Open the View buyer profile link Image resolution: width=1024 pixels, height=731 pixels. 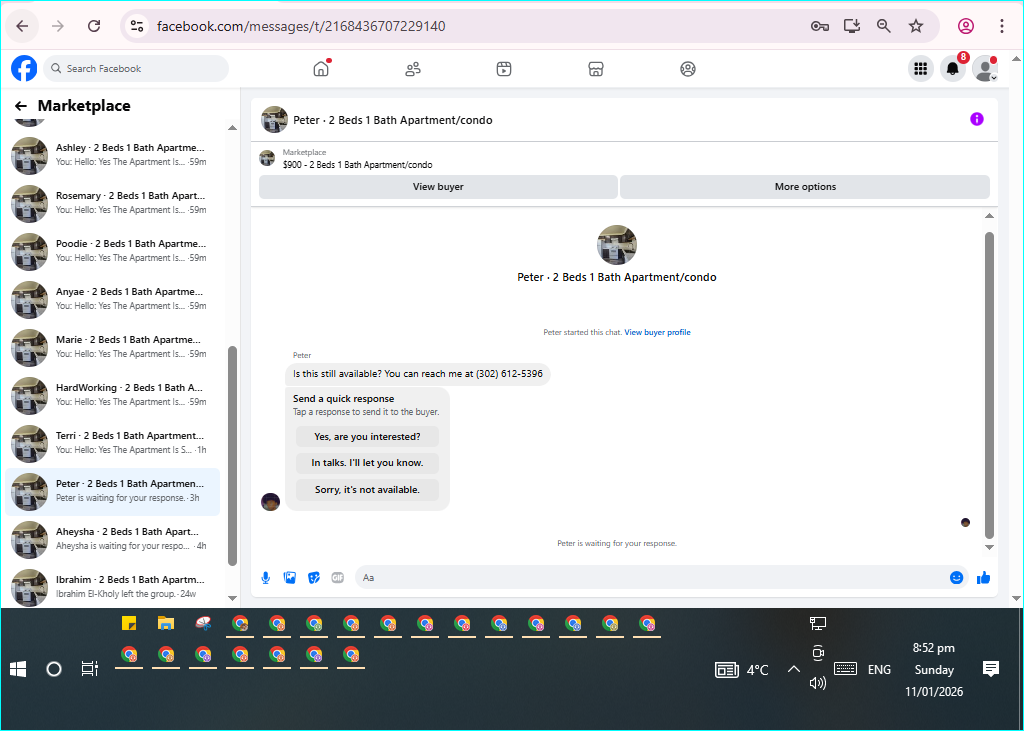point(657,332)
